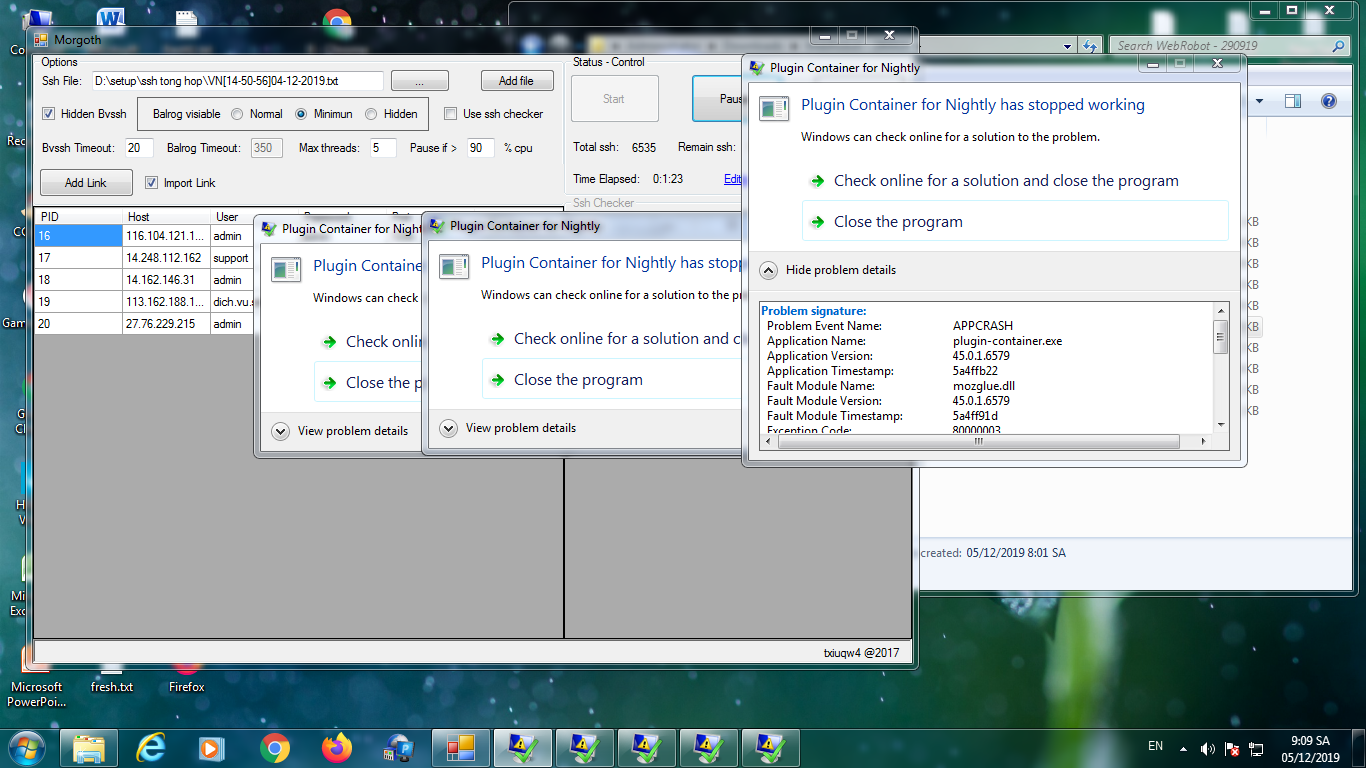Click the front crash dialog's title bar icon
The image size is (1366, 768).
point(757,68)
